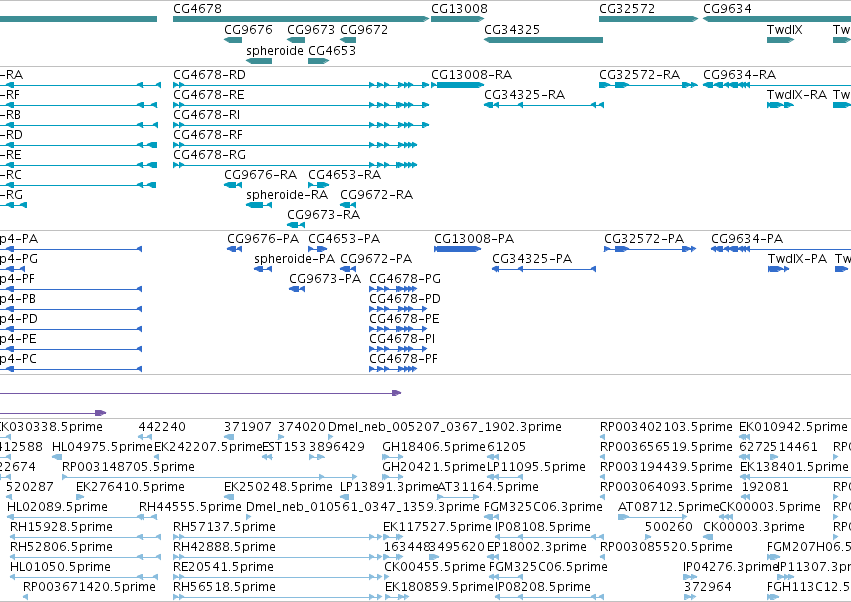
Task: Open the CG34325 gene label
Action: (x=512, y=29)
